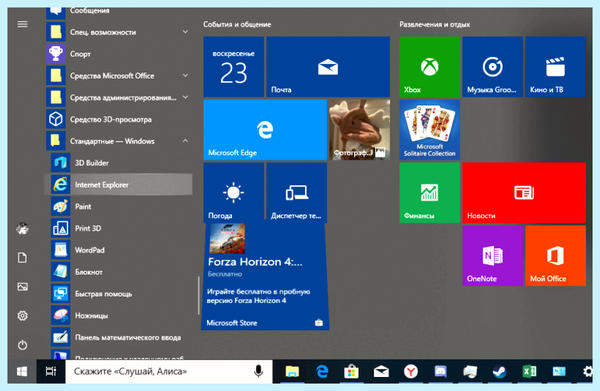
Task: Open the Почта mail tile
Action: point(328,67)
